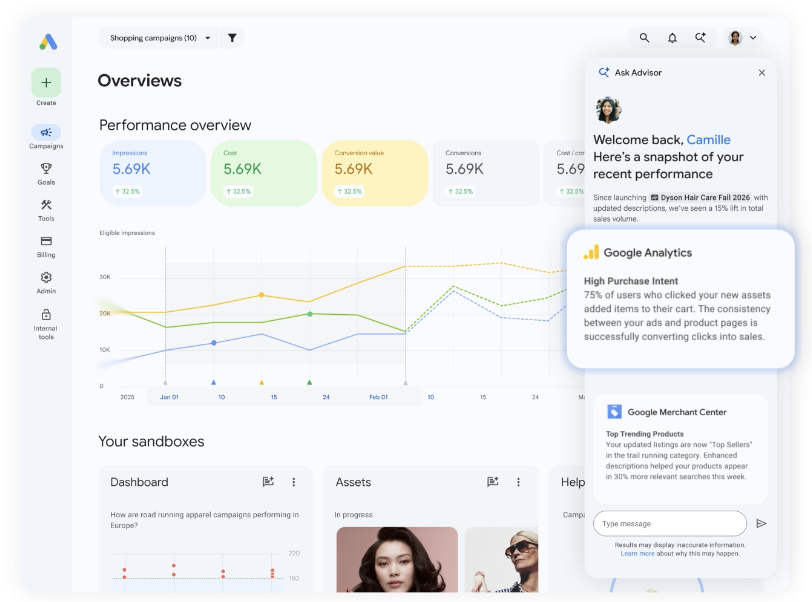Click green triangle marker on timeline

coord(310,382)
